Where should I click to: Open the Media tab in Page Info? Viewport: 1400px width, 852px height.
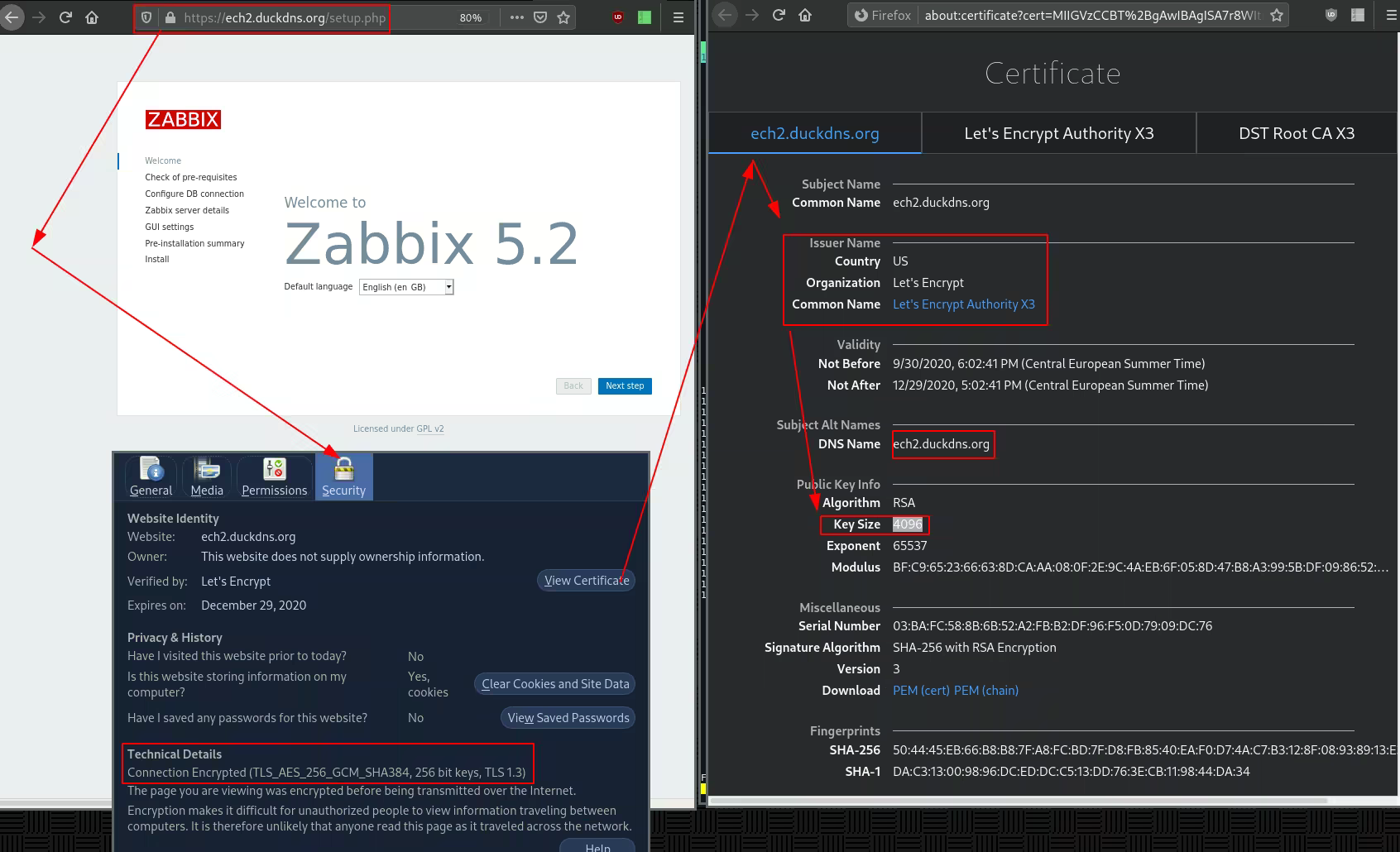coord(207,477)
